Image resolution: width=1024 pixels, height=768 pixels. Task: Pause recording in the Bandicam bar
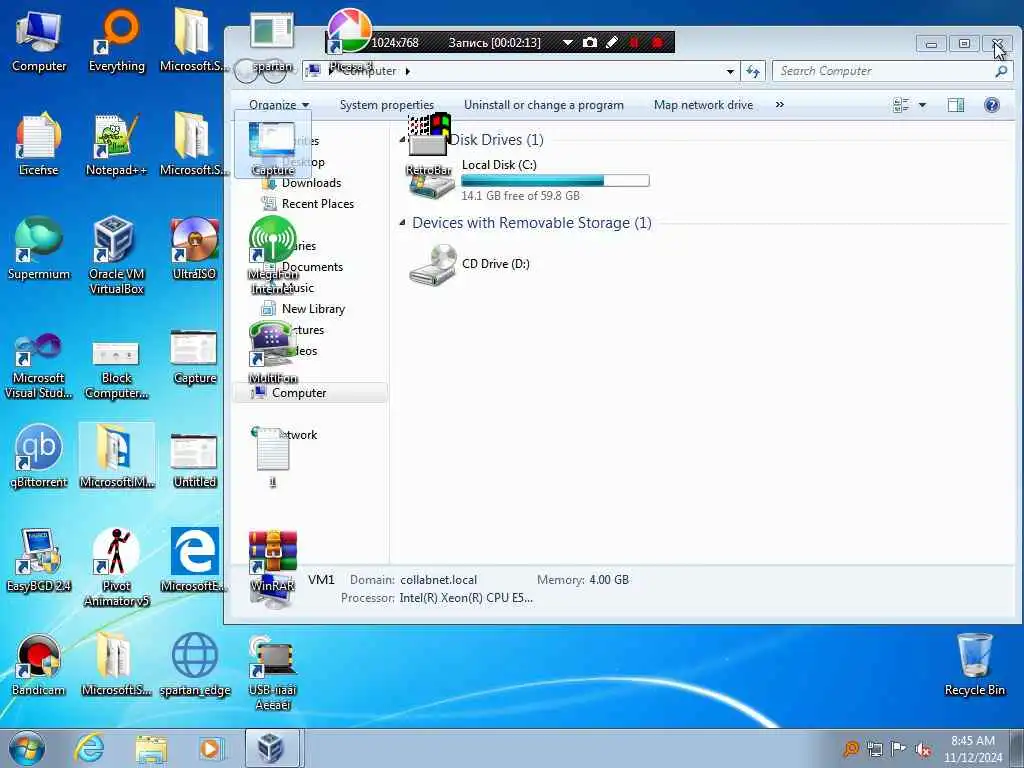(633, 42)
